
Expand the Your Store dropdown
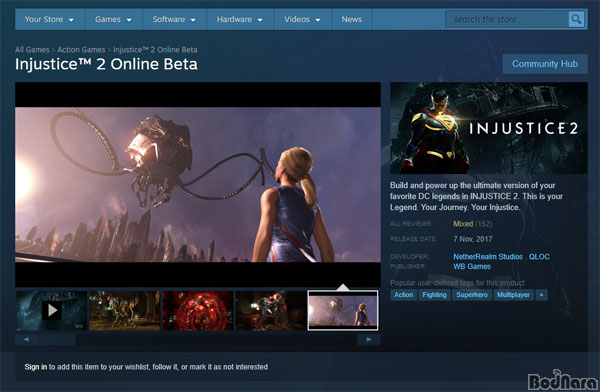49,19
